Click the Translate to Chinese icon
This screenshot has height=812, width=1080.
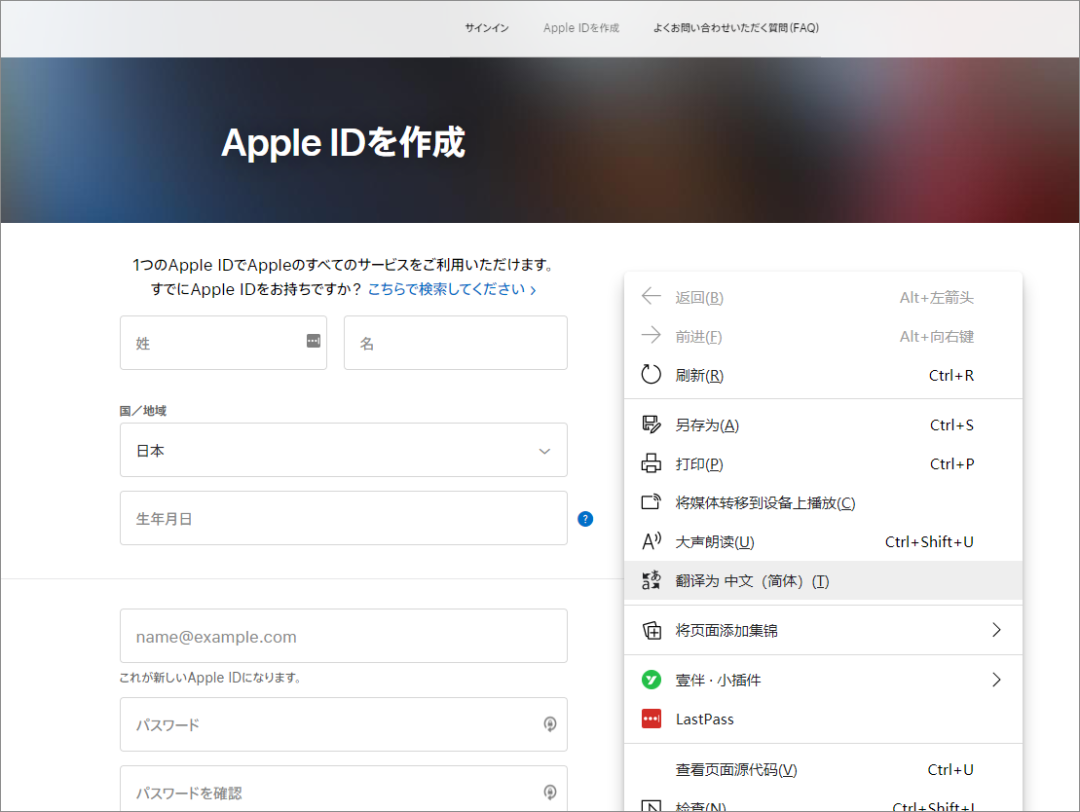(651, 580)
